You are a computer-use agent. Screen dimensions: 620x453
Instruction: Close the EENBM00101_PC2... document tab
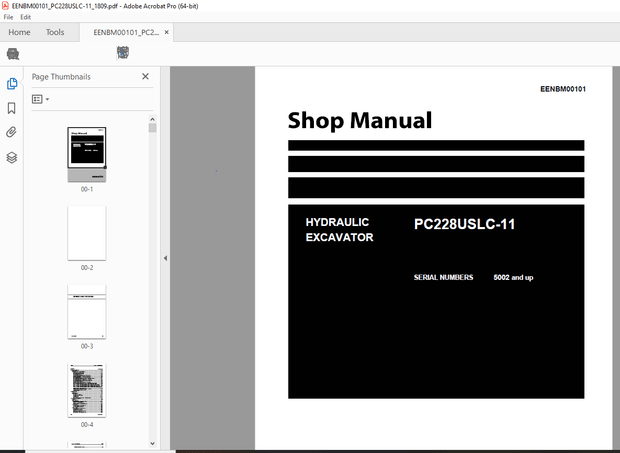[x=166, y=32]
